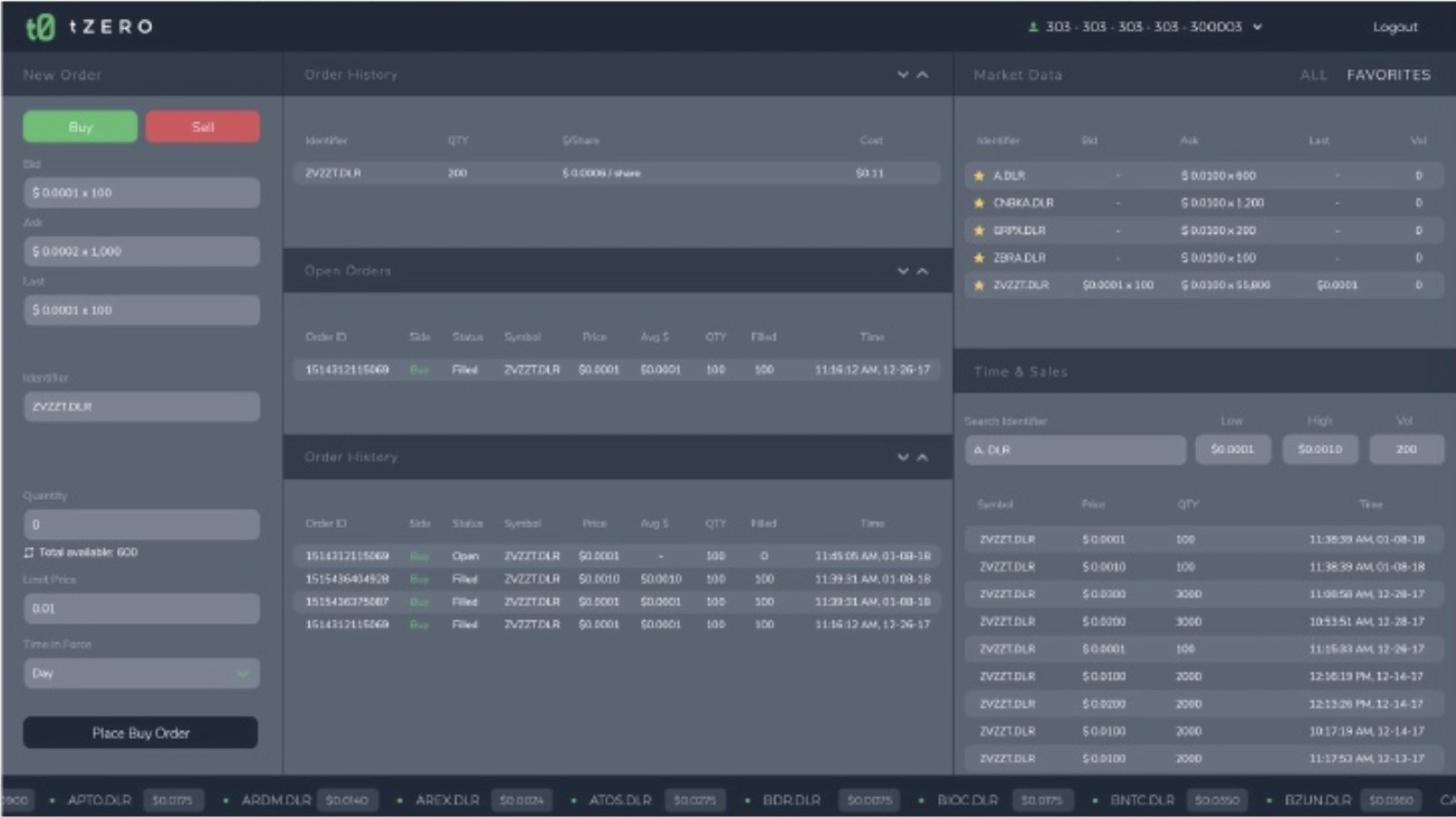Click the Symbol header in Time & Sales

point(995,505)
